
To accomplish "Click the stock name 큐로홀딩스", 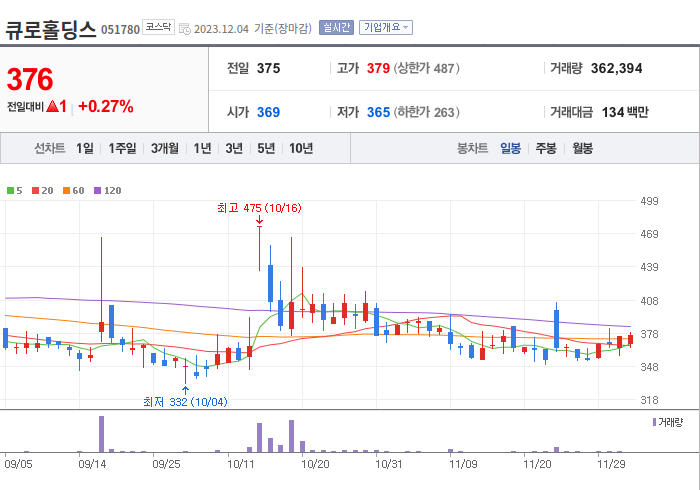I will [50, 30].
